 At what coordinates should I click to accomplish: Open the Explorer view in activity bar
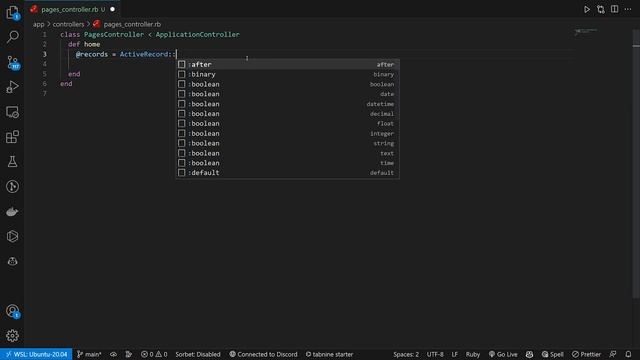(12, 13)
